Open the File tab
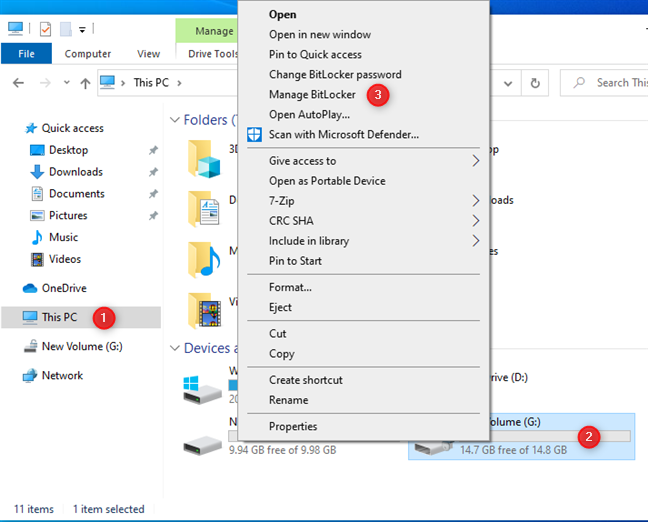The height and width of the screenshot is (522, 648). coord(26,54)
